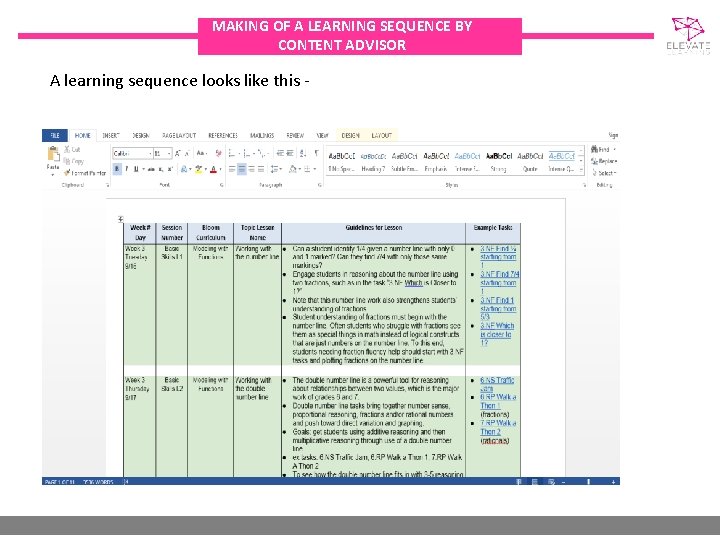720x540 pixels.
Task: Open the highlight color dropdown arrow
Action: coord(206,169)
